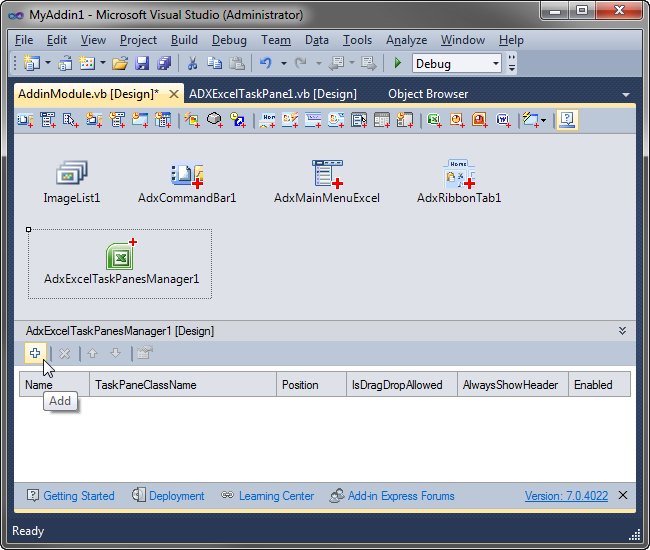Image resolution: width=650 pixels, height=550 pixels.
Task: Open the Debug menu
Action: coord(229,40)
